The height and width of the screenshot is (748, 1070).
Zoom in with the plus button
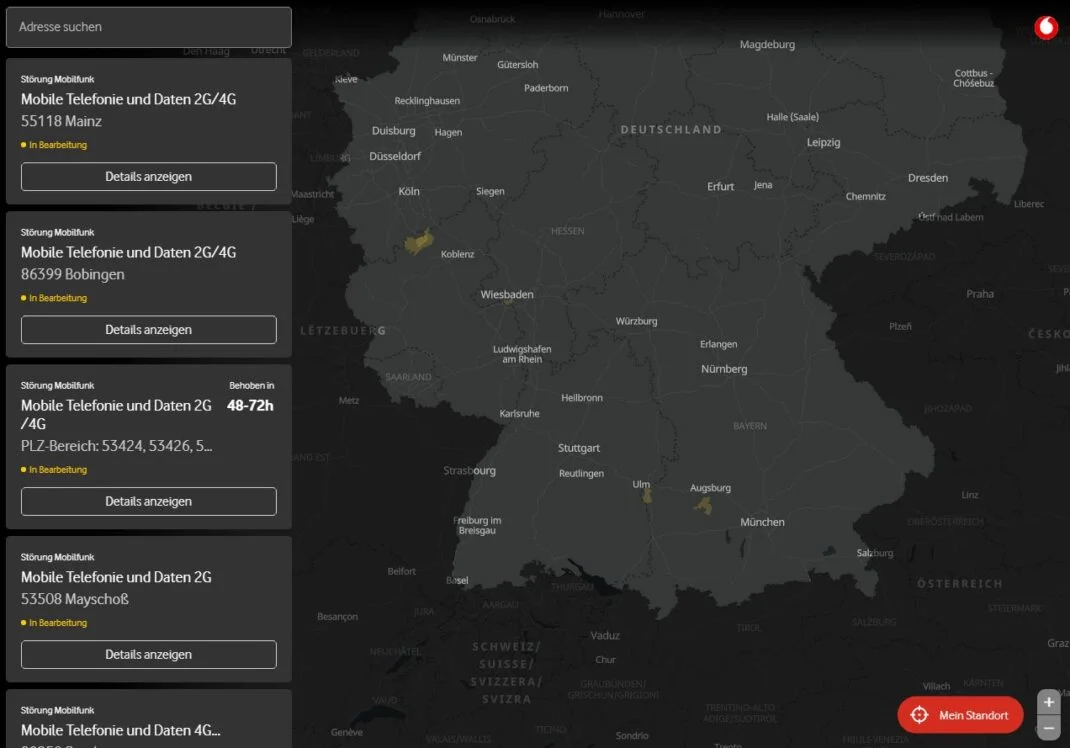[x=1048, y=703]
